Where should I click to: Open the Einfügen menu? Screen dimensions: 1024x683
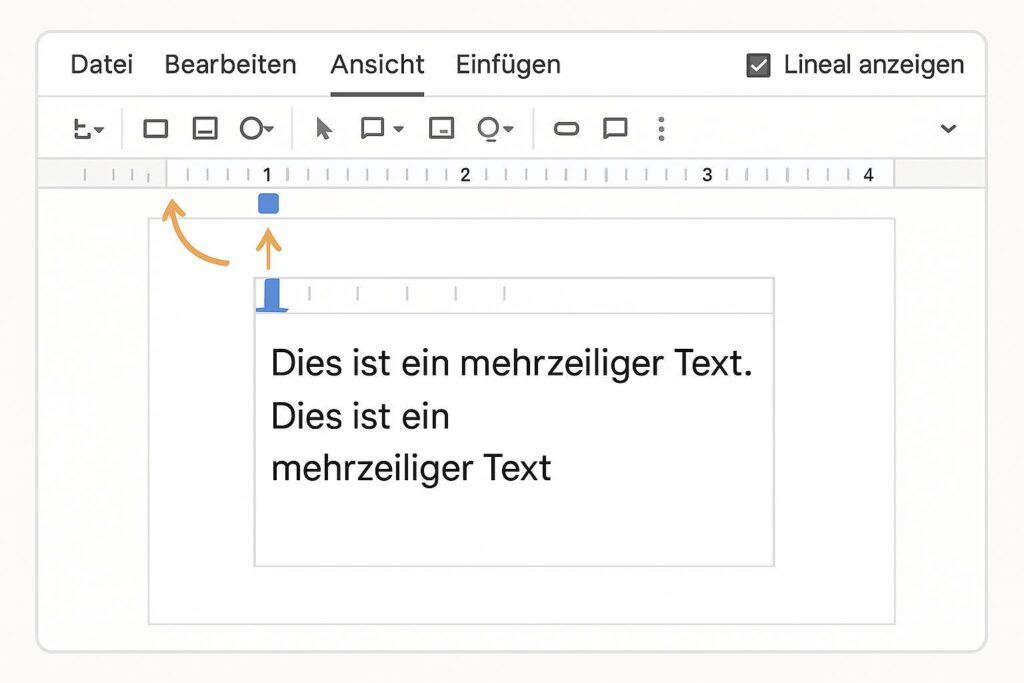pos(508,65)
